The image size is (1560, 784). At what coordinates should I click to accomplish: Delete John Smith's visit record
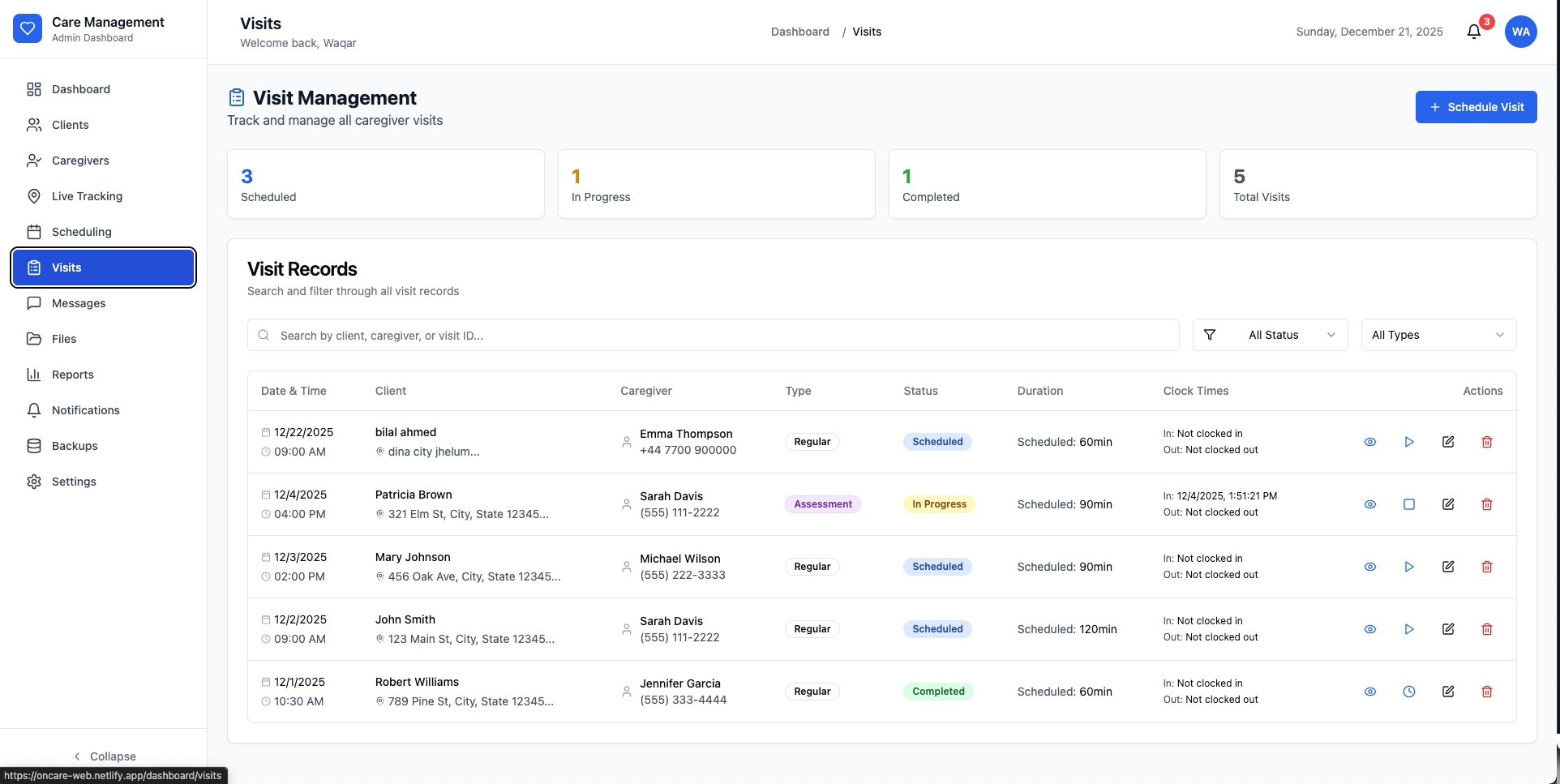pyautogui.click(x=1487, y=629)
